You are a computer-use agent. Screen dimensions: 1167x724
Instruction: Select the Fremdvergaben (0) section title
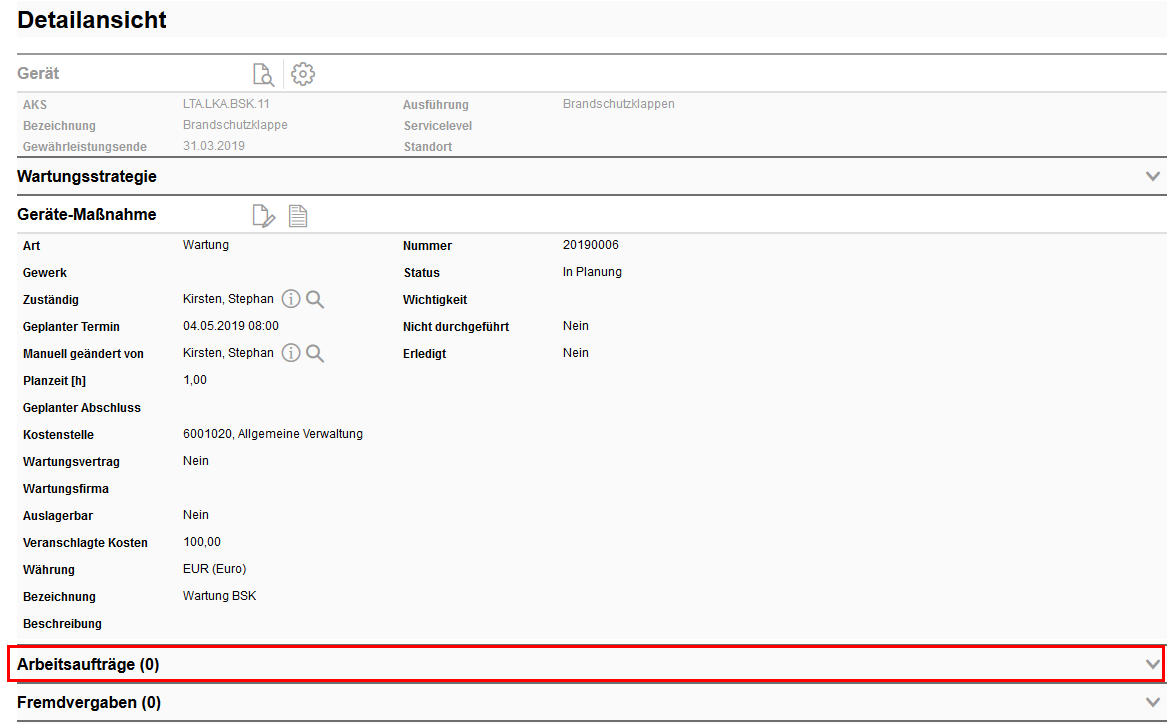[x=89, y=702]
